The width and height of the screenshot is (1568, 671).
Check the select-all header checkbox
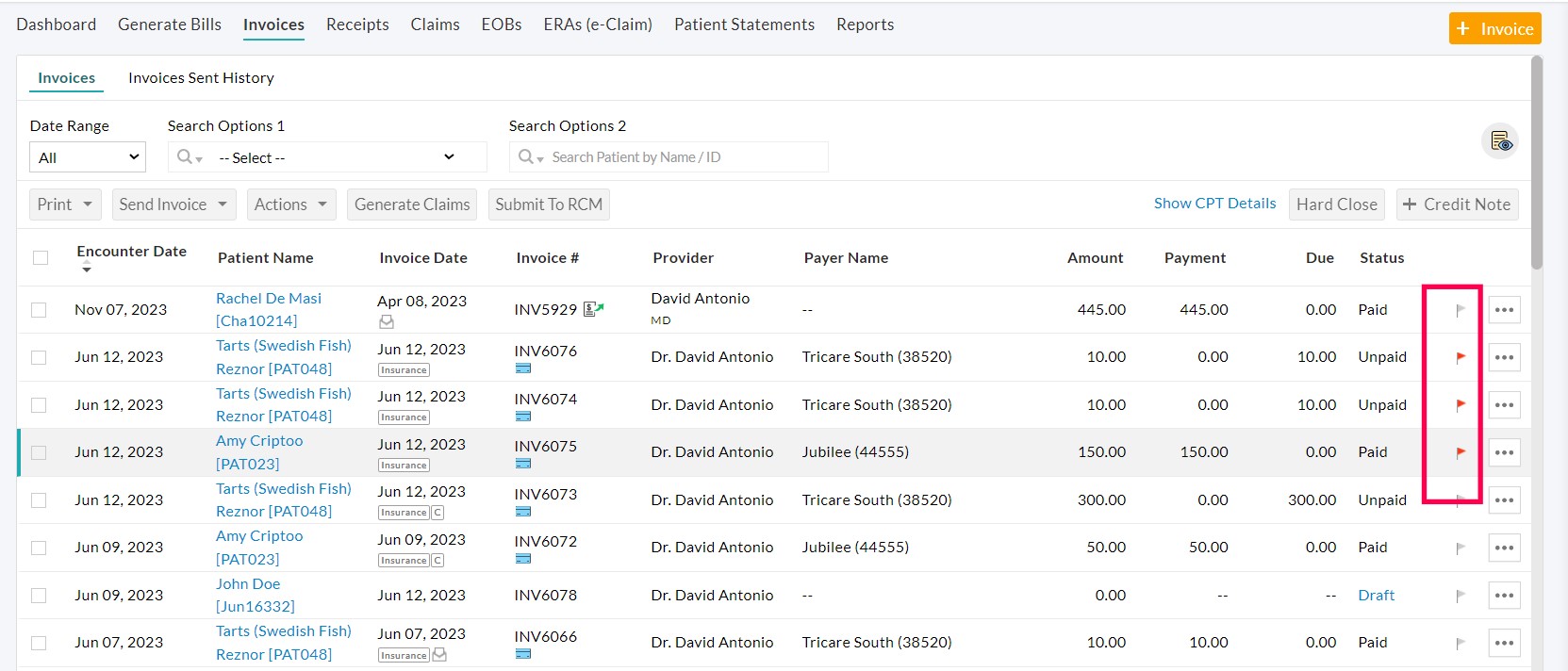pos(41,257)
